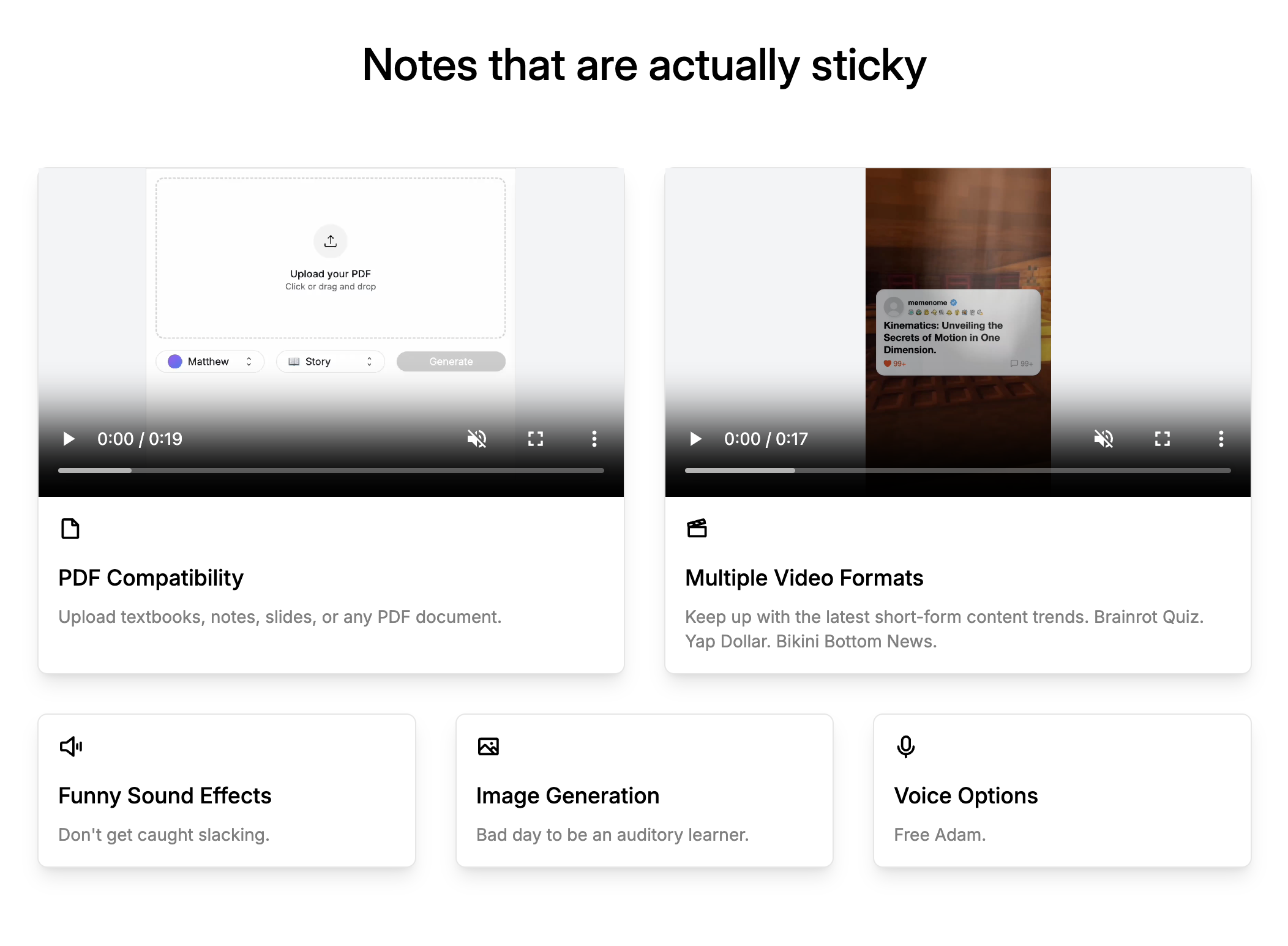Image resolution: width=1288 pixels, height=946 pixels.
Task: Open the Matthew voice dropdown
Action: tap(210, 362)
